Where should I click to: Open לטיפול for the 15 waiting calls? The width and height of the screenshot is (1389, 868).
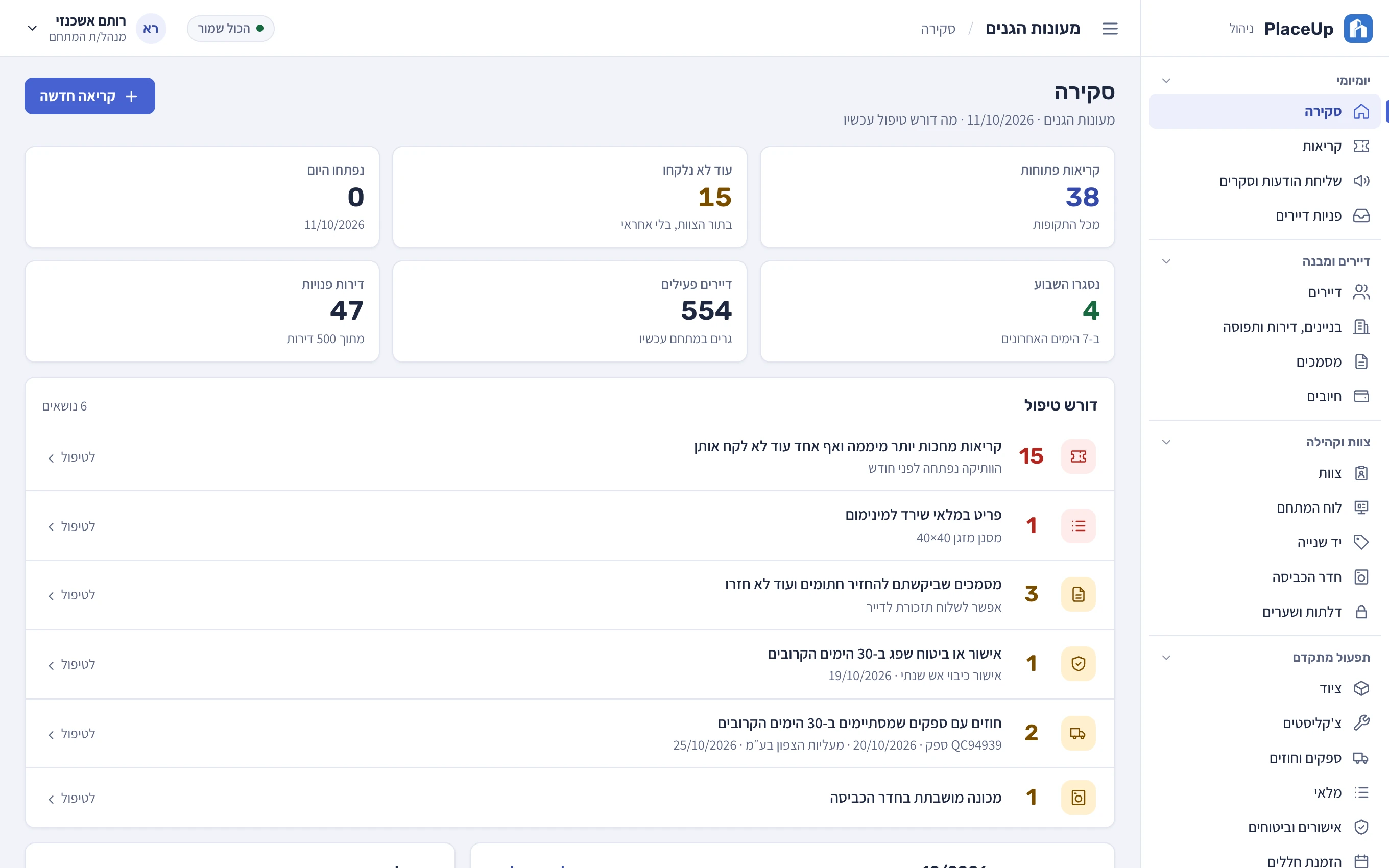[71, 457]
